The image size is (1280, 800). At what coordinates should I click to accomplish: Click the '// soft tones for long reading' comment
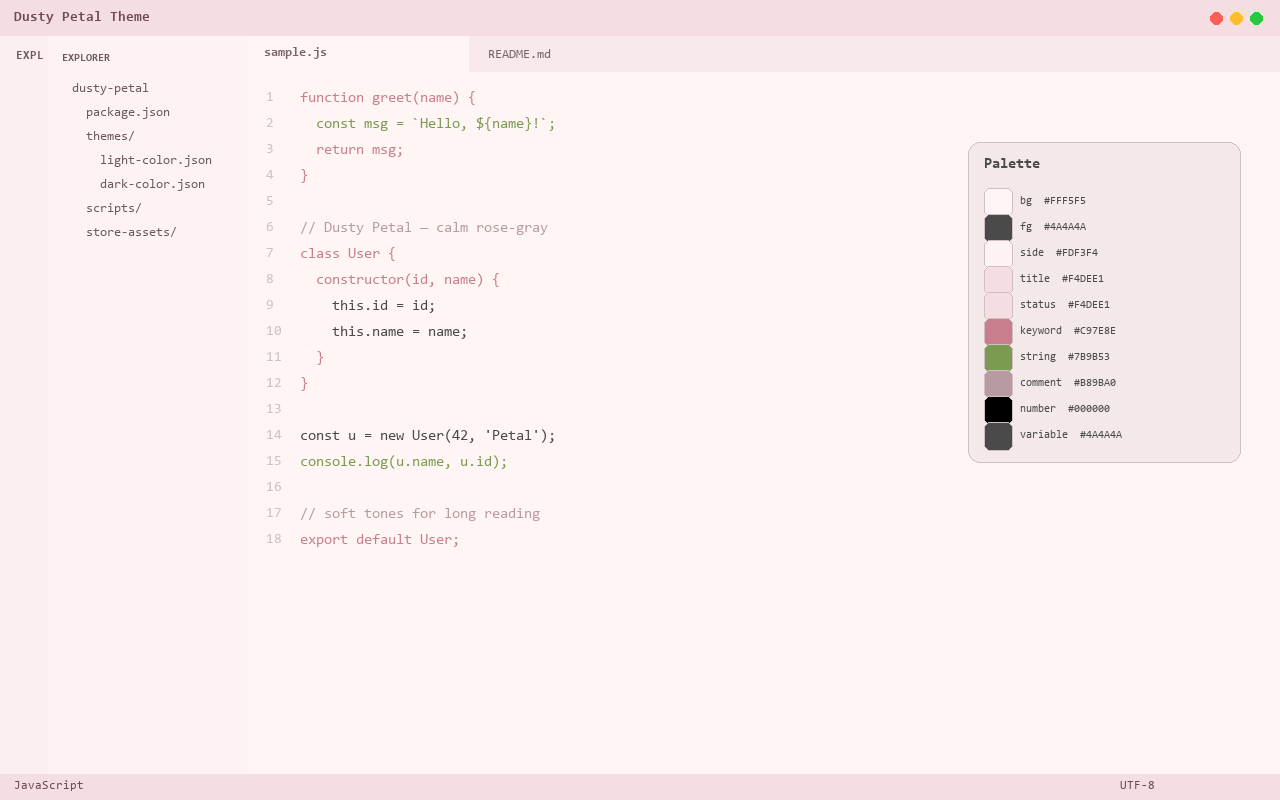420,513
